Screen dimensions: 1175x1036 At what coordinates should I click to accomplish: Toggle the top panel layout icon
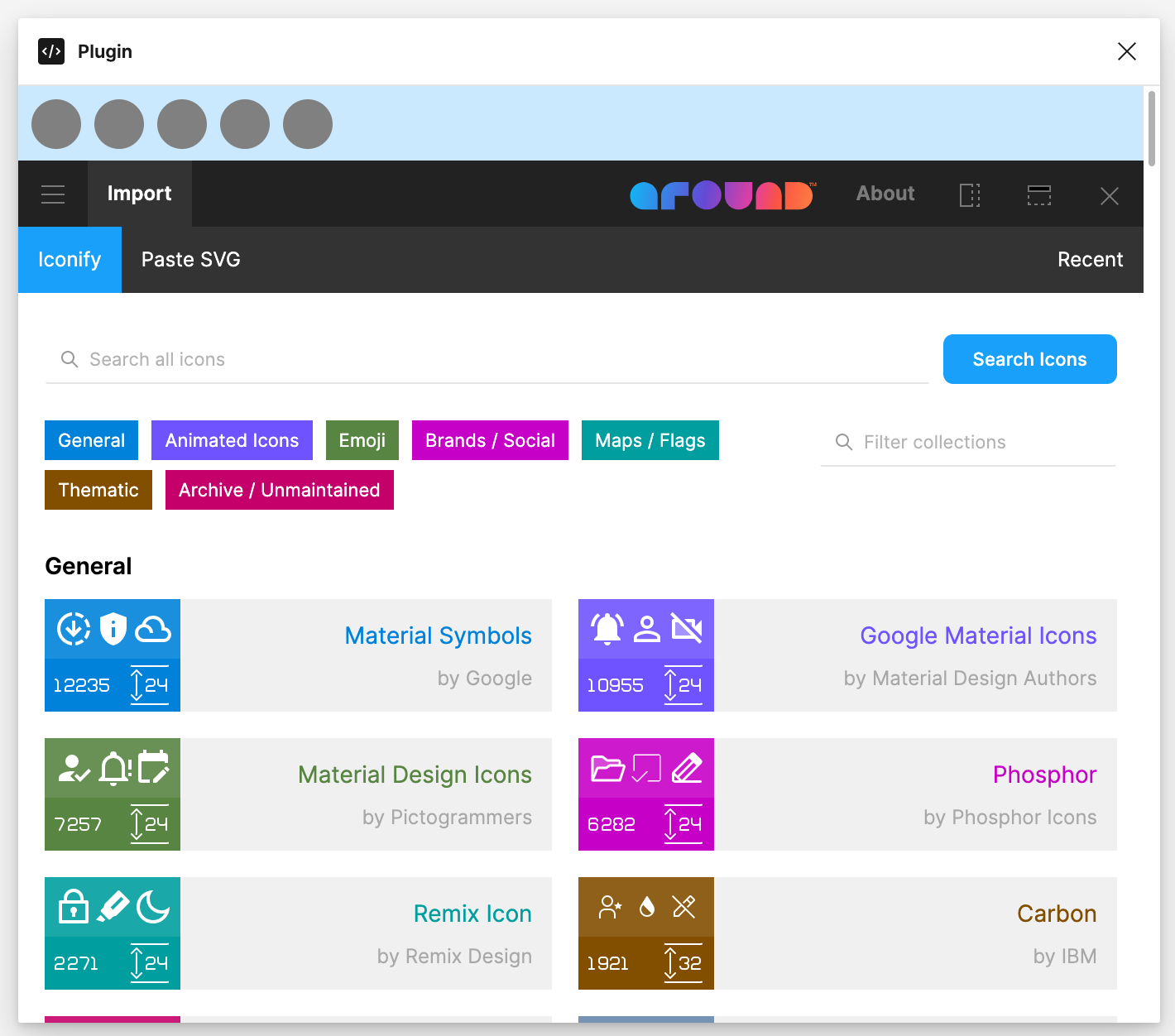(x=1039, y=195)
